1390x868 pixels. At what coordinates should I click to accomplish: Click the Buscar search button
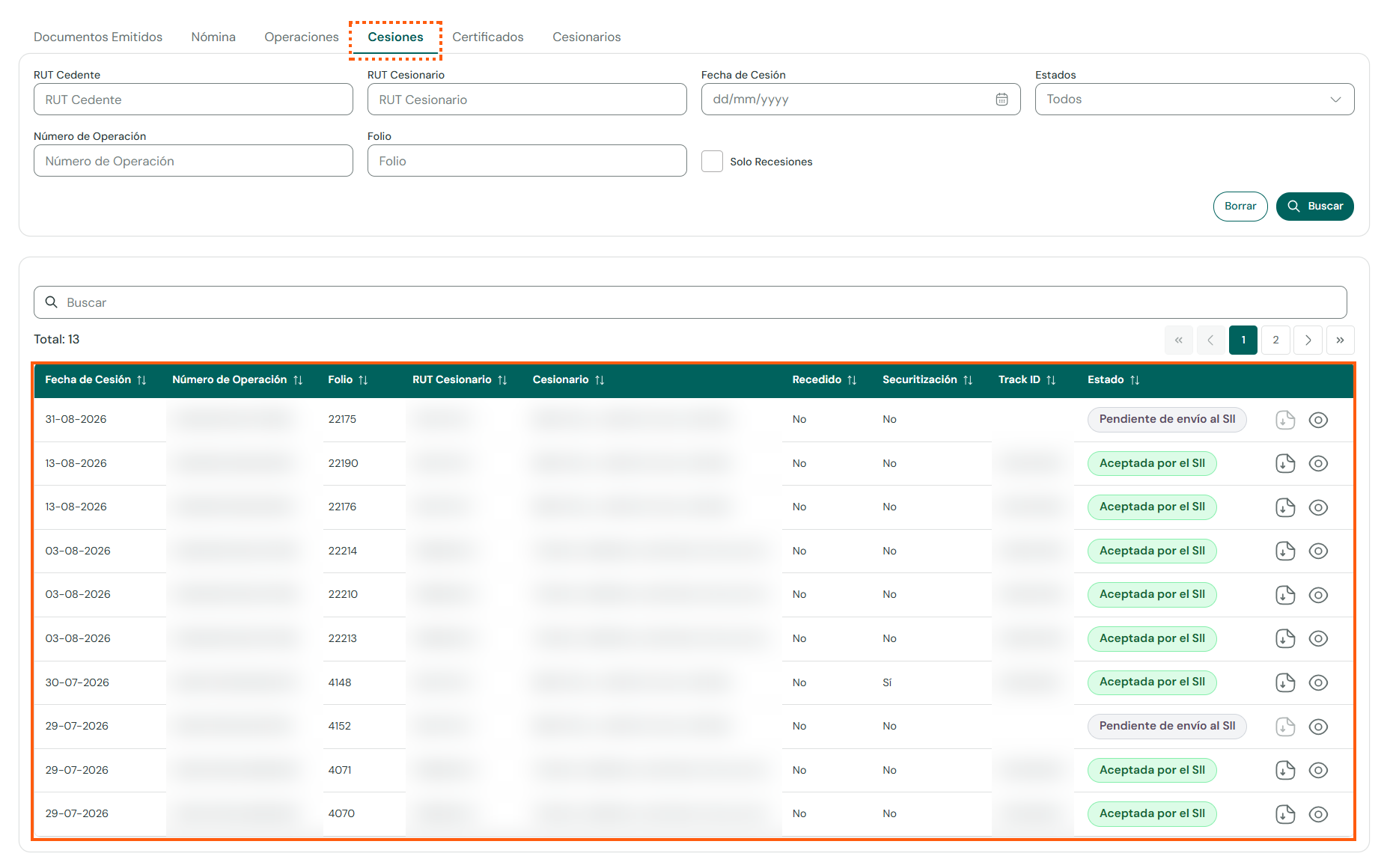point(1314,207)
